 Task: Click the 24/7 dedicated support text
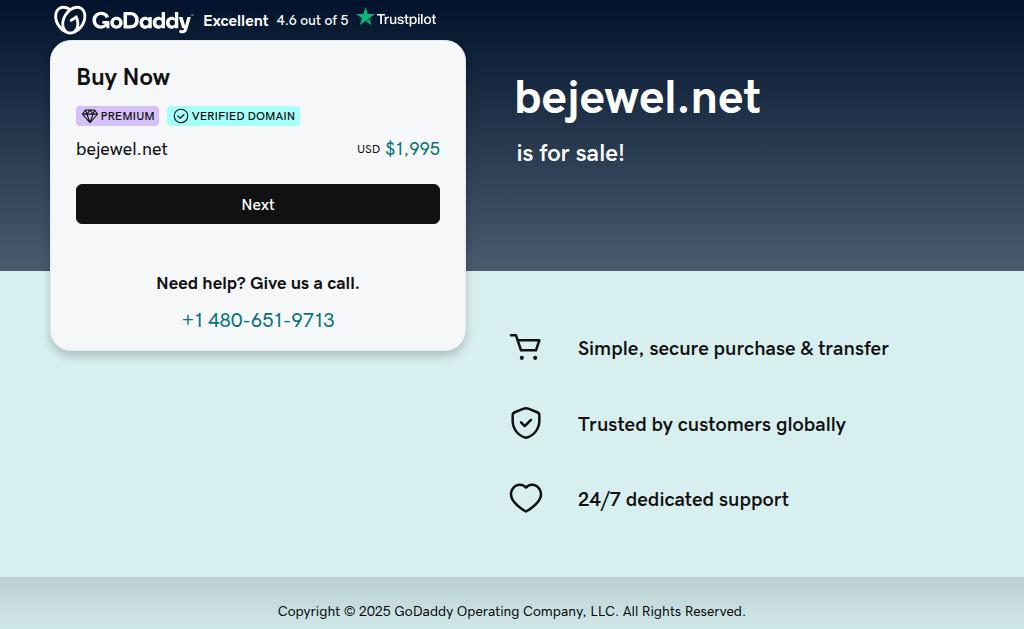point(683,499)
